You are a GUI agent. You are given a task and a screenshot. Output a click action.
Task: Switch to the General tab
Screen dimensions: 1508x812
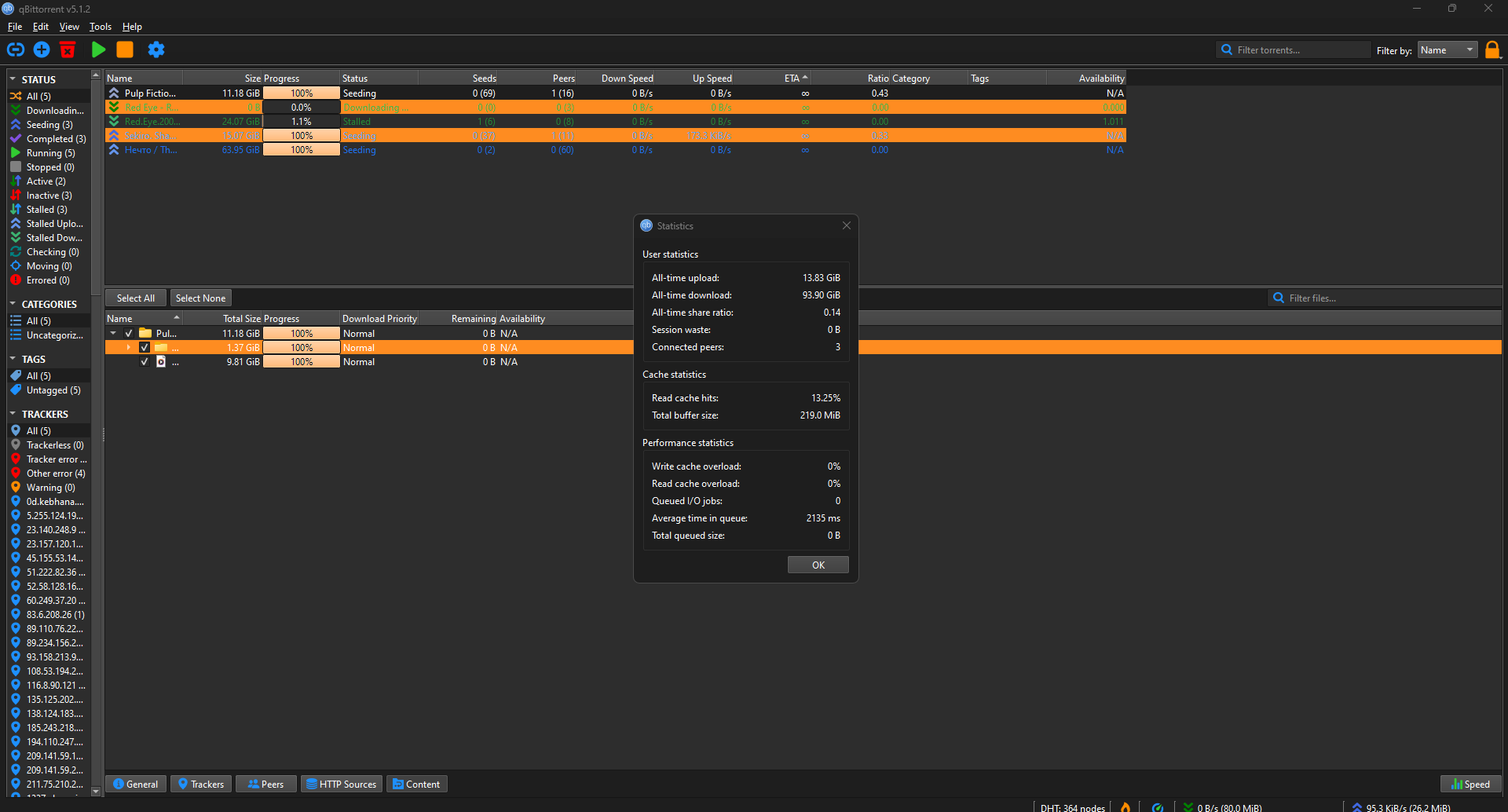[136, 784]
